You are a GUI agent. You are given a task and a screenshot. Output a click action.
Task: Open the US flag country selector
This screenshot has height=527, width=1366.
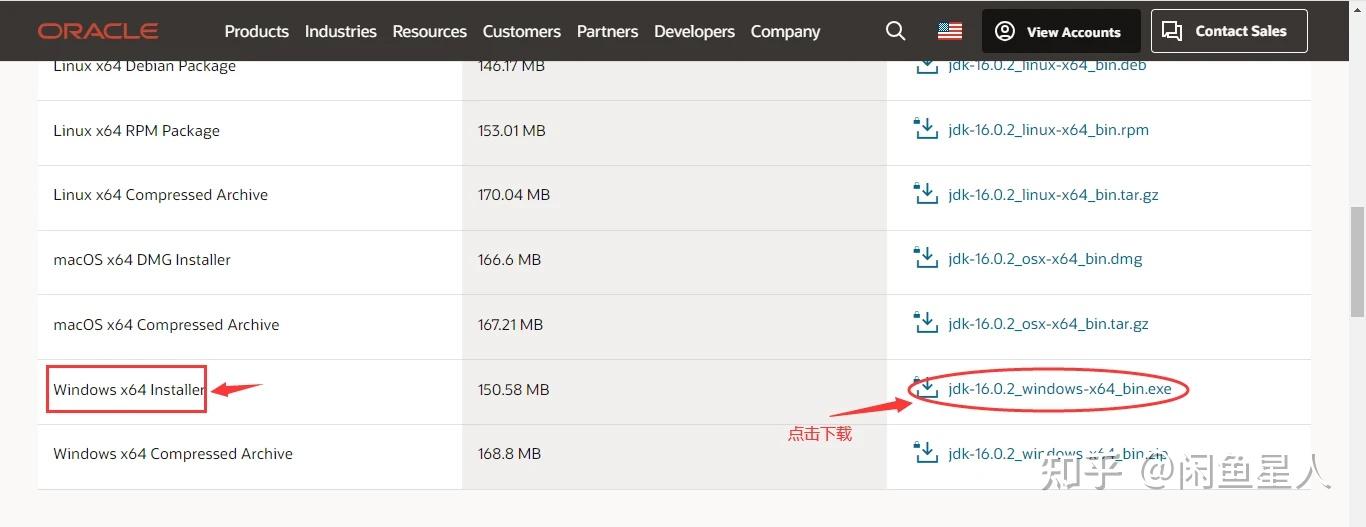click(949, 31)
